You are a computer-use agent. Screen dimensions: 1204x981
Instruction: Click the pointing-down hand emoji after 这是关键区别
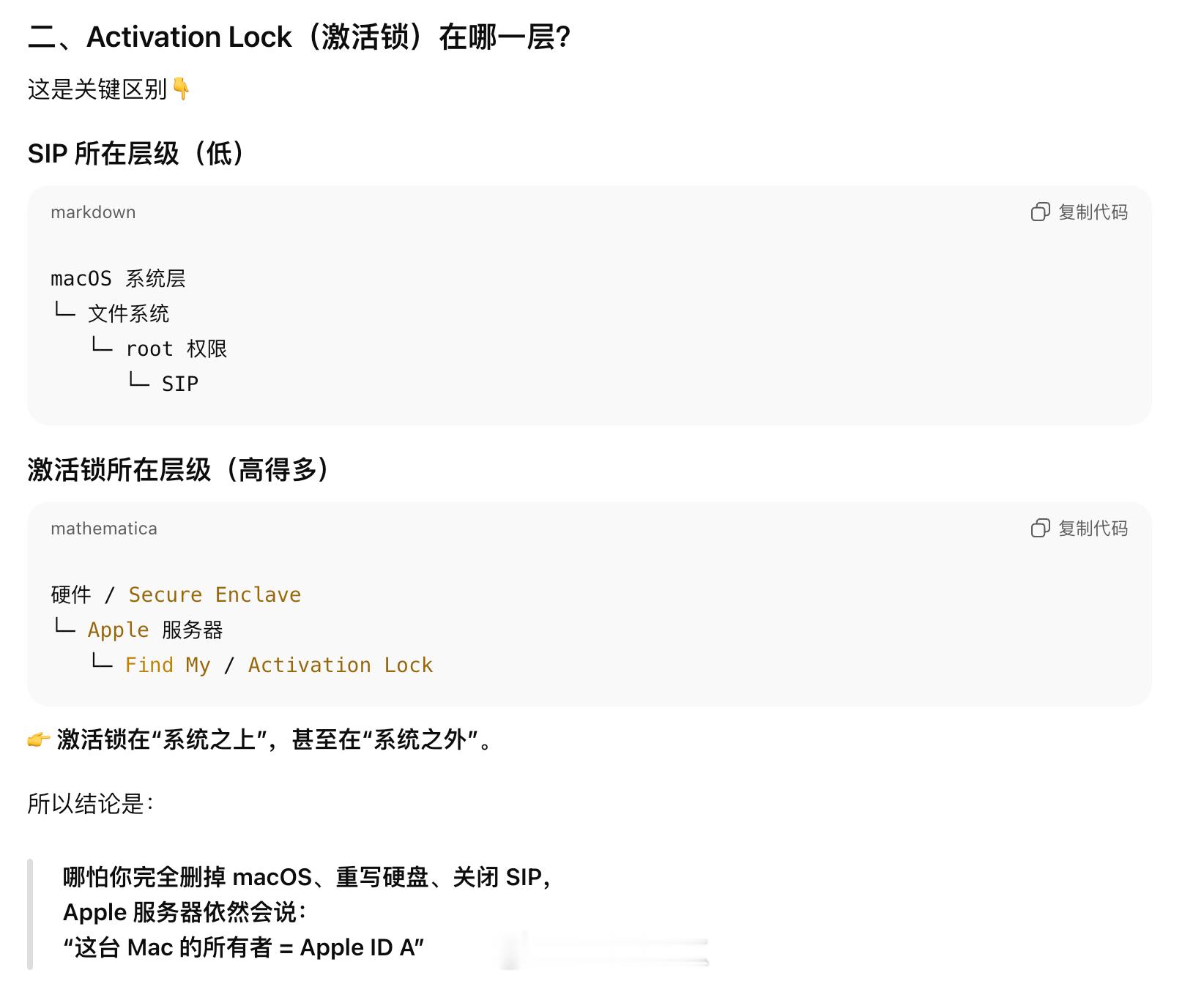click(x=181, y=89)
